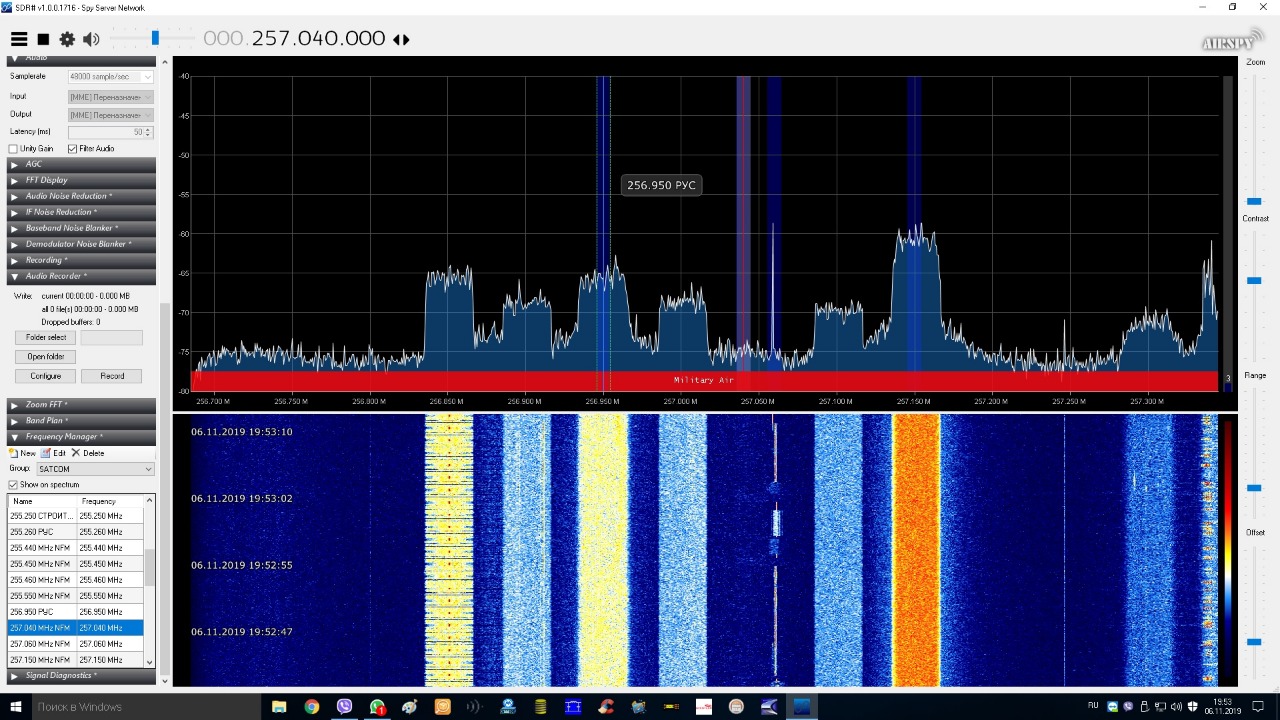The image size is (1280, 720).
Task: Expand the Zoom FFT panel
Action: [81, 405]
